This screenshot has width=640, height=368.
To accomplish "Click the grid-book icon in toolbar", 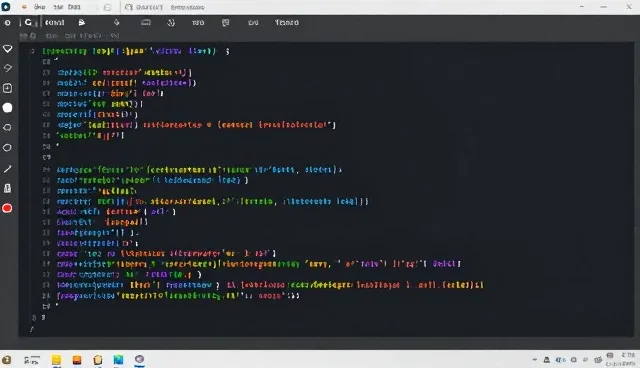I will (x=225, y=22).
